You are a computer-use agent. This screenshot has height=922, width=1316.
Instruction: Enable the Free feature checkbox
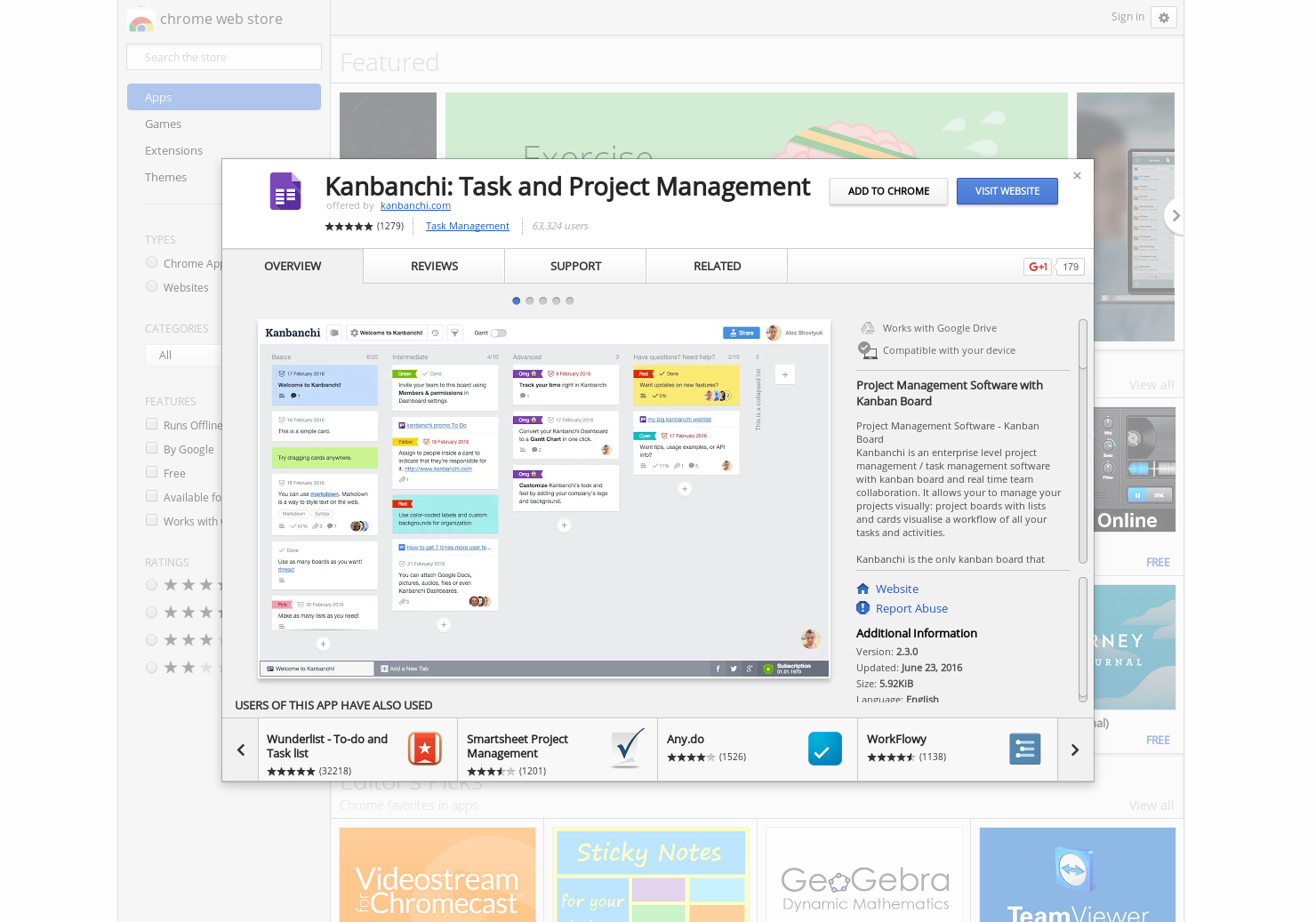point(152,473)
